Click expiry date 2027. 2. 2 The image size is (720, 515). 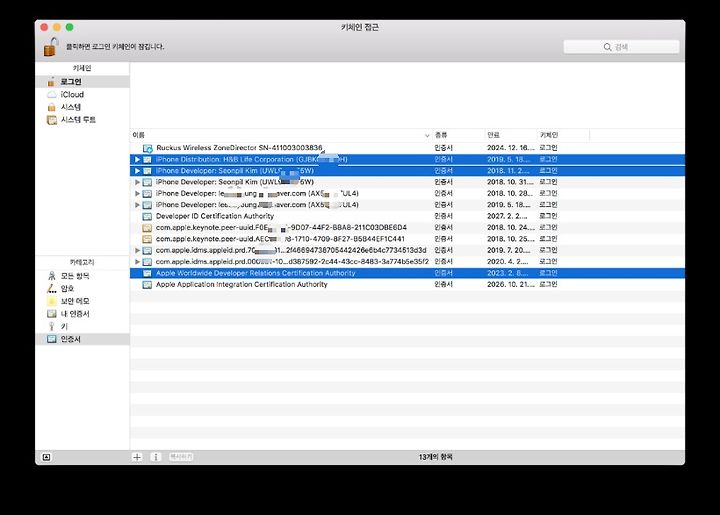point(507,216)
